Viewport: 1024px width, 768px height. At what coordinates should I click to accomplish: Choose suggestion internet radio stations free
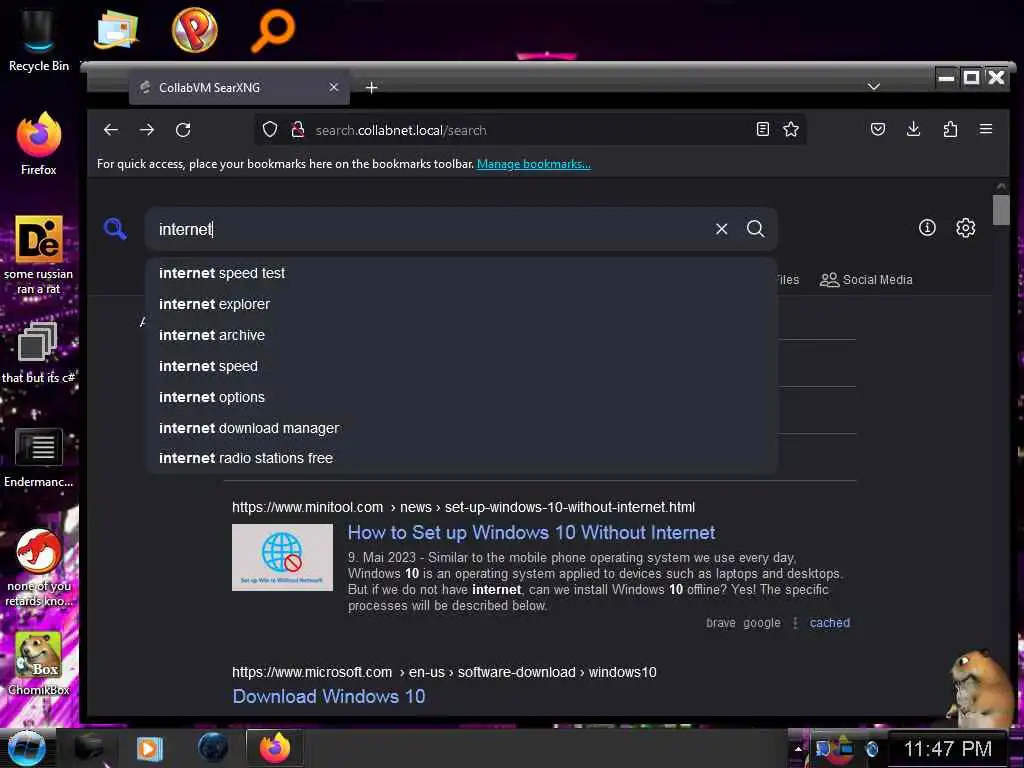(461, 458)
